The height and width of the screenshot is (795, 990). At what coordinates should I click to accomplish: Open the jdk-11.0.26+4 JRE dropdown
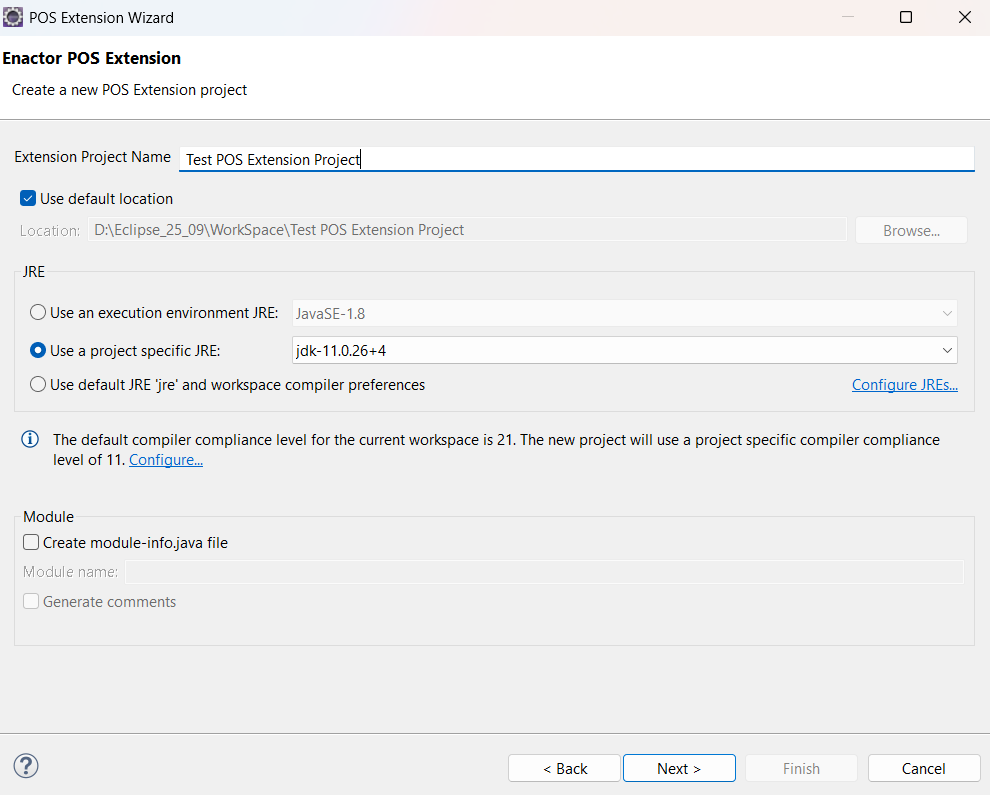624,350
